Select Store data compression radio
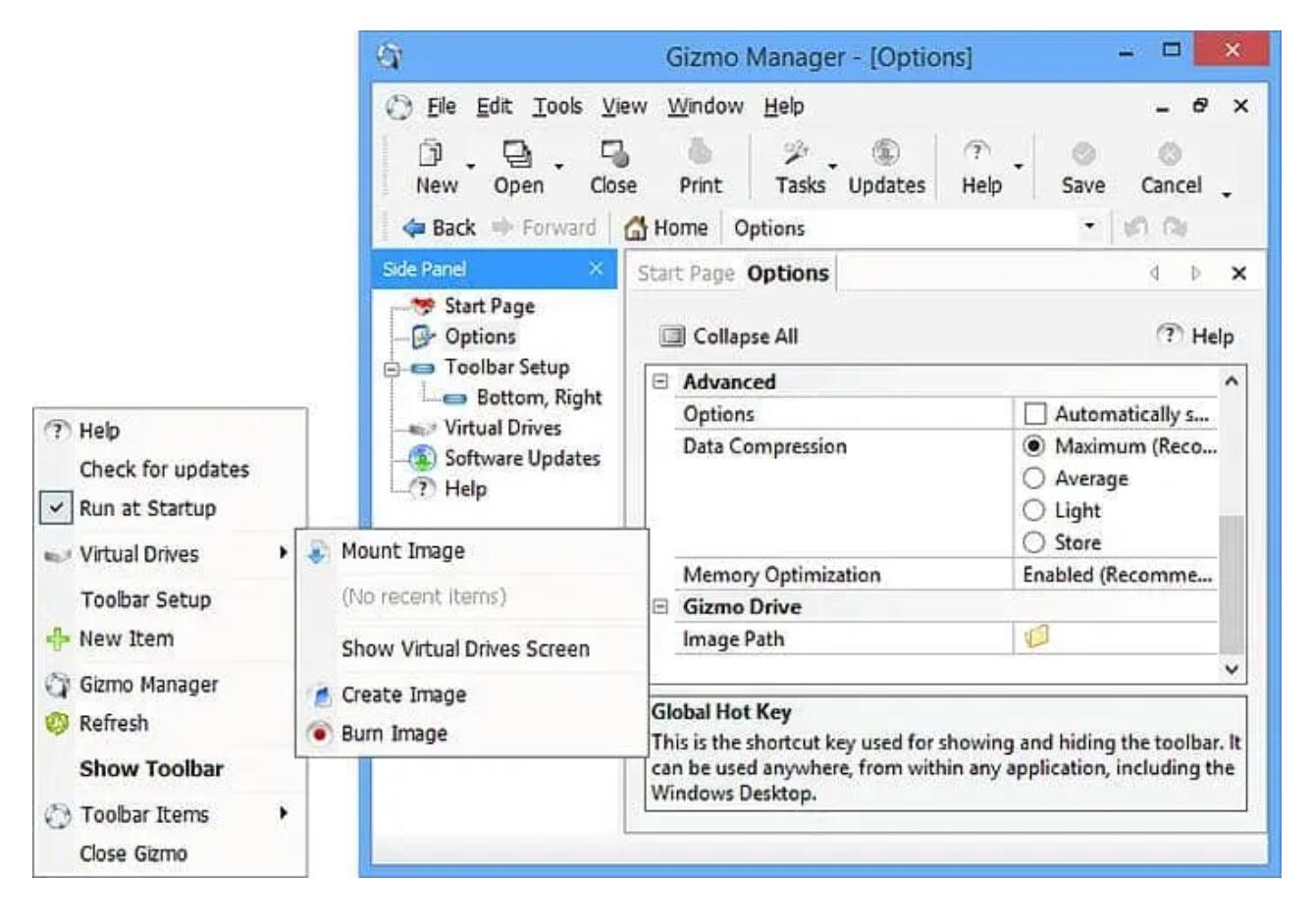Image resolution: width=1313 pixels, height=924 pixels. pyautogui.click(x=1033, y=542)
